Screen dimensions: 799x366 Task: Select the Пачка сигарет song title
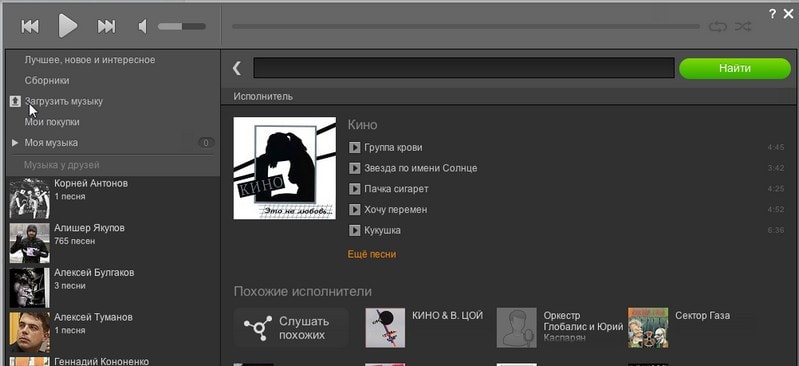[396, 189]
